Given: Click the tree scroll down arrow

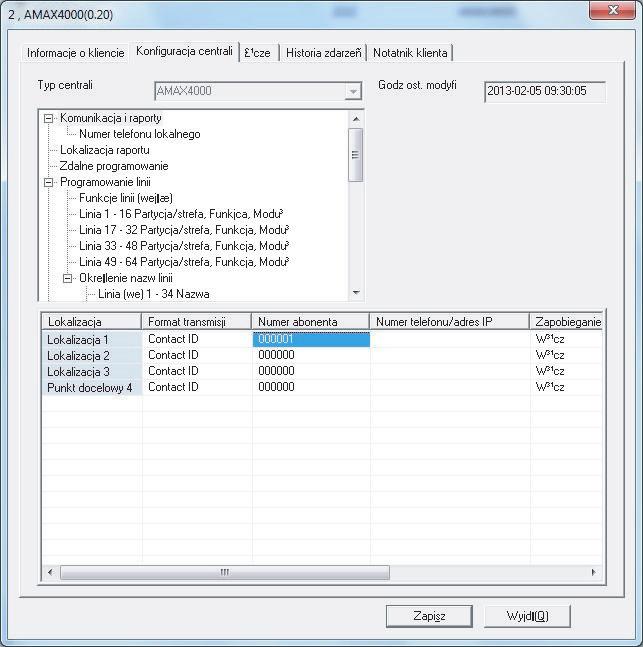Looking at the screenshot, I should pyautogui.click(x=356, y=293).
